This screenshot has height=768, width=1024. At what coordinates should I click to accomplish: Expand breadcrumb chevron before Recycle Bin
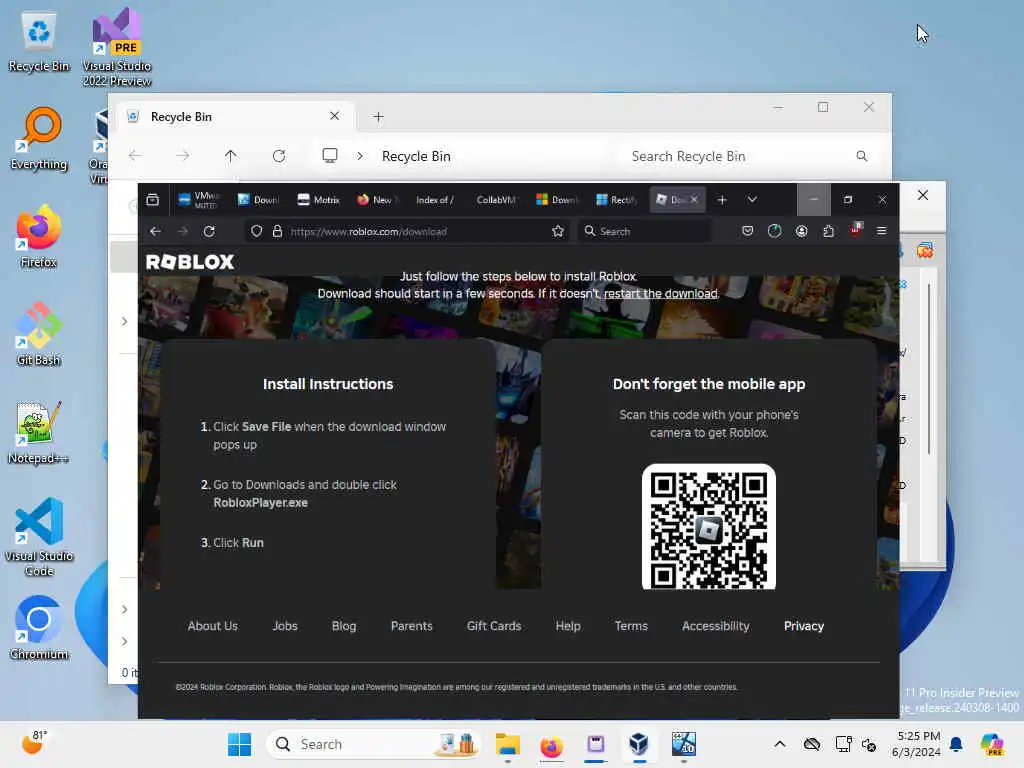pos(360,156)
